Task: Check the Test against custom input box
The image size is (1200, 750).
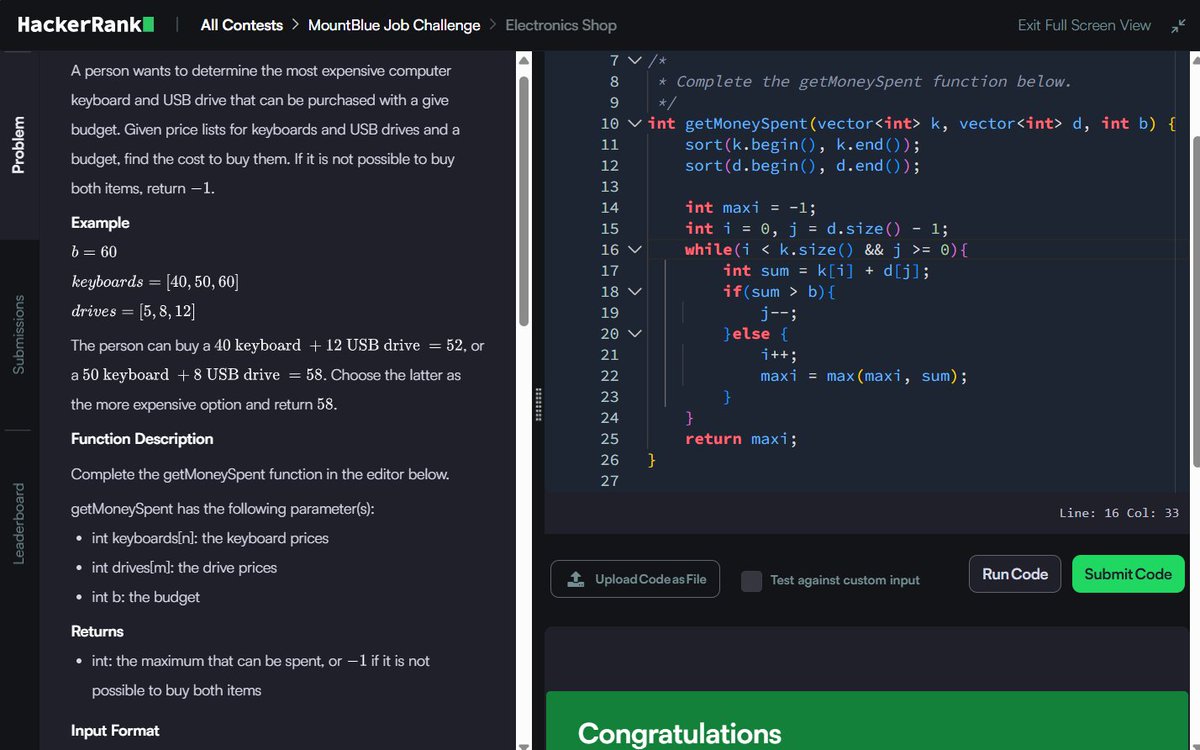Action: 751,580
